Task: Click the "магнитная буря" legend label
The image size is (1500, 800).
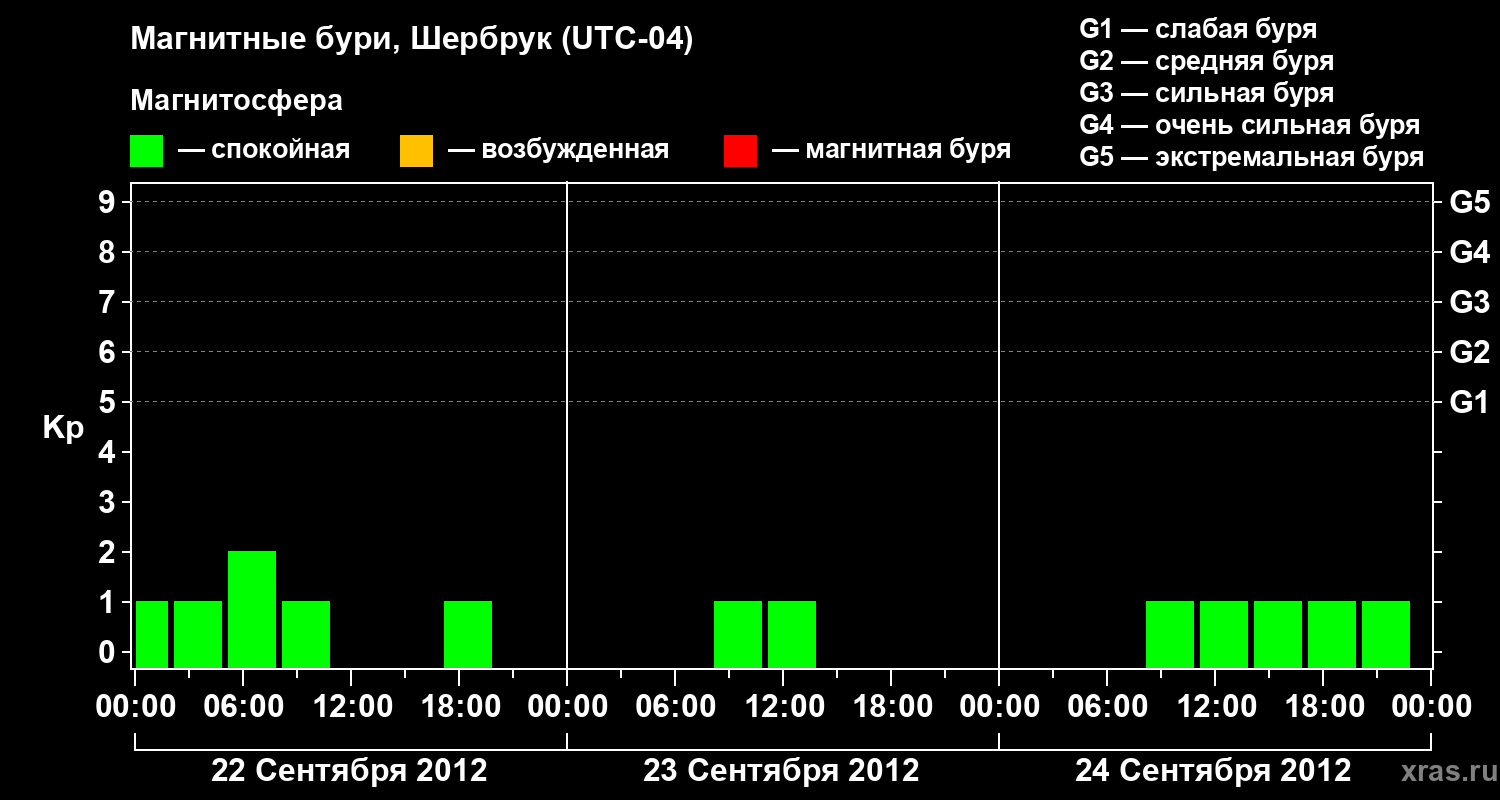Action: click(908, 151)
